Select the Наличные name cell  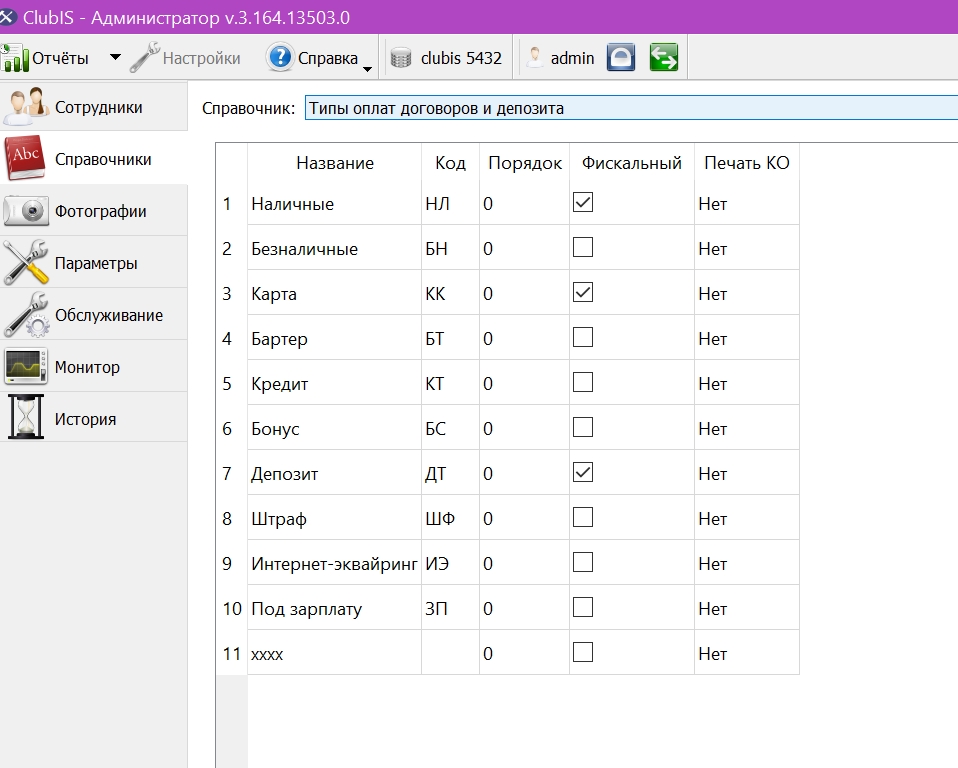[334, 203]
